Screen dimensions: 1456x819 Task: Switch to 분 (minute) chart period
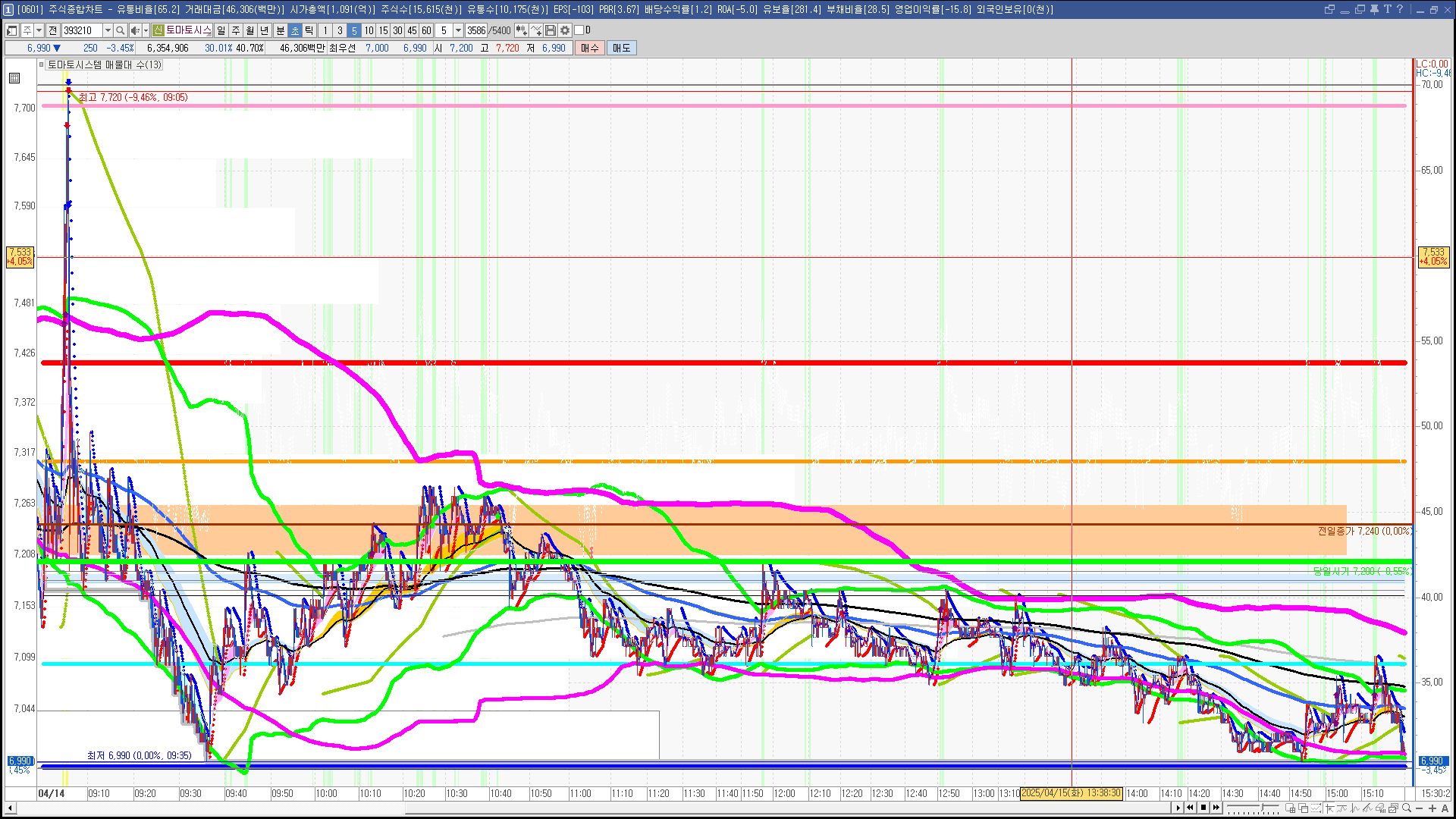tap(280, 30)
